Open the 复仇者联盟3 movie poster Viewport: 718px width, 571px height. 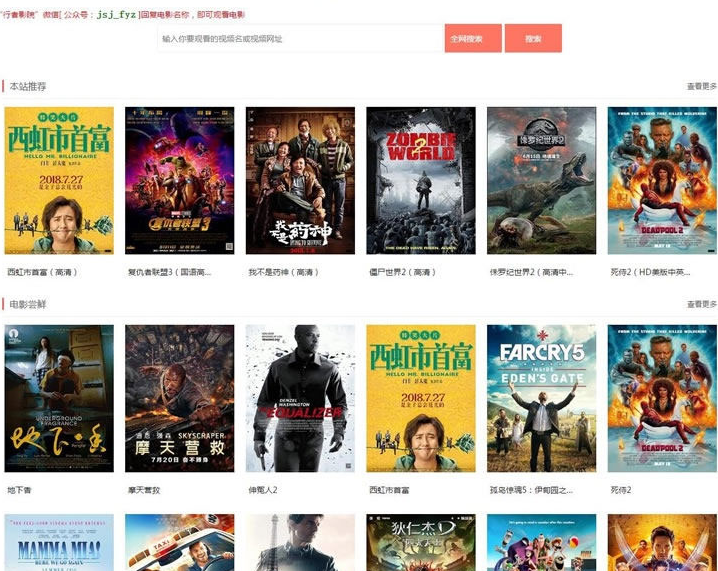180,180
